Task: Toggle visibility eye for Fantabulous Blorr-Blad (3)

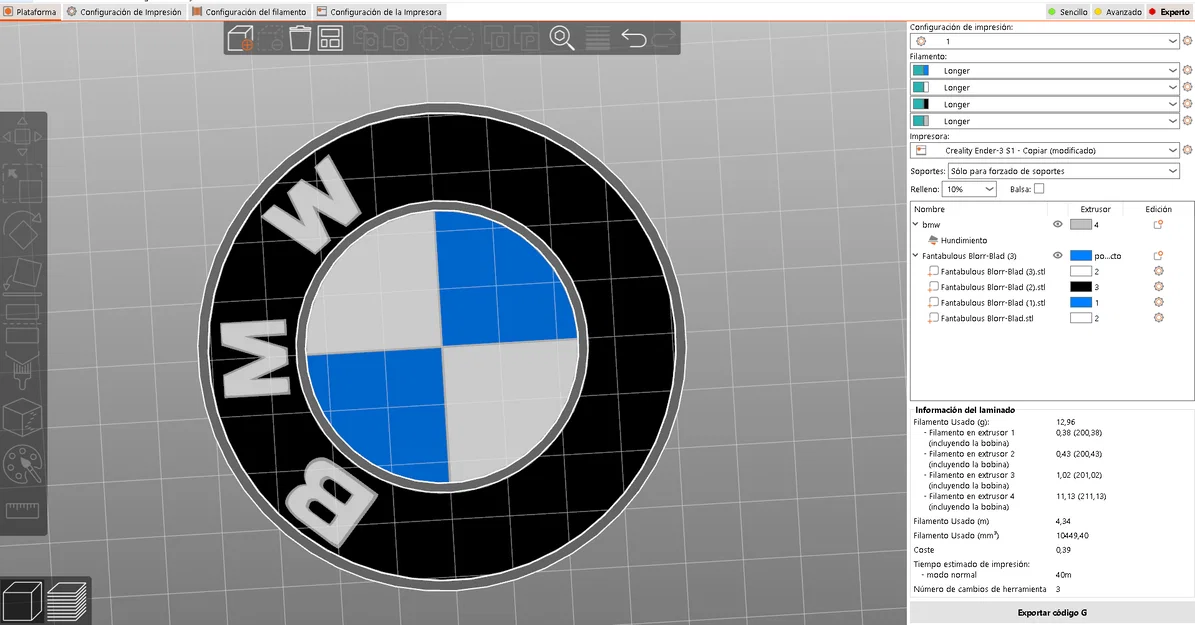Action: [x=1057, y=255]
